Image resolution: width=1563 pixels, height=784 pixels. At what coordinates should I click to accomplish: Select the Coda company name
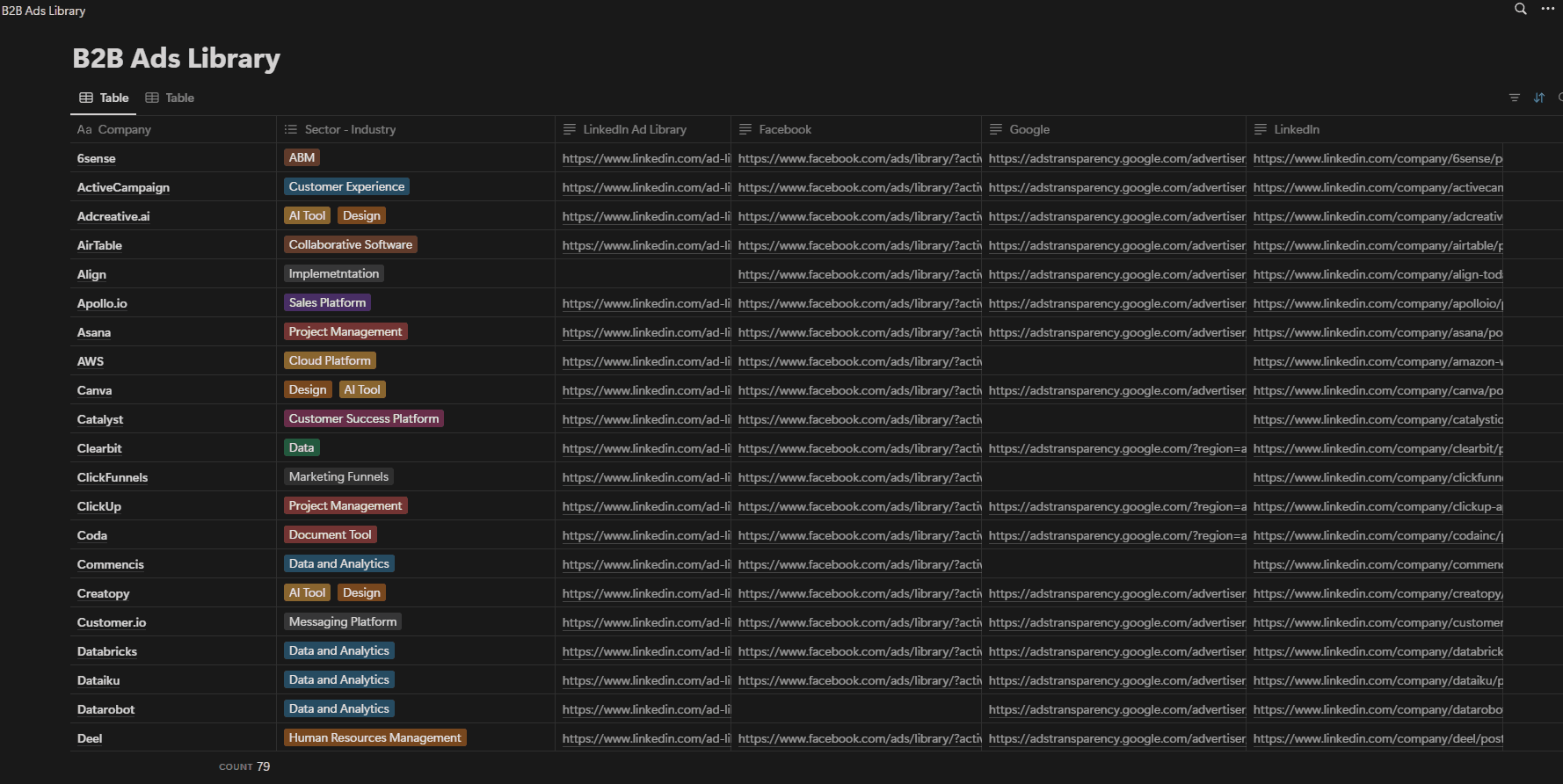(92, 535)
